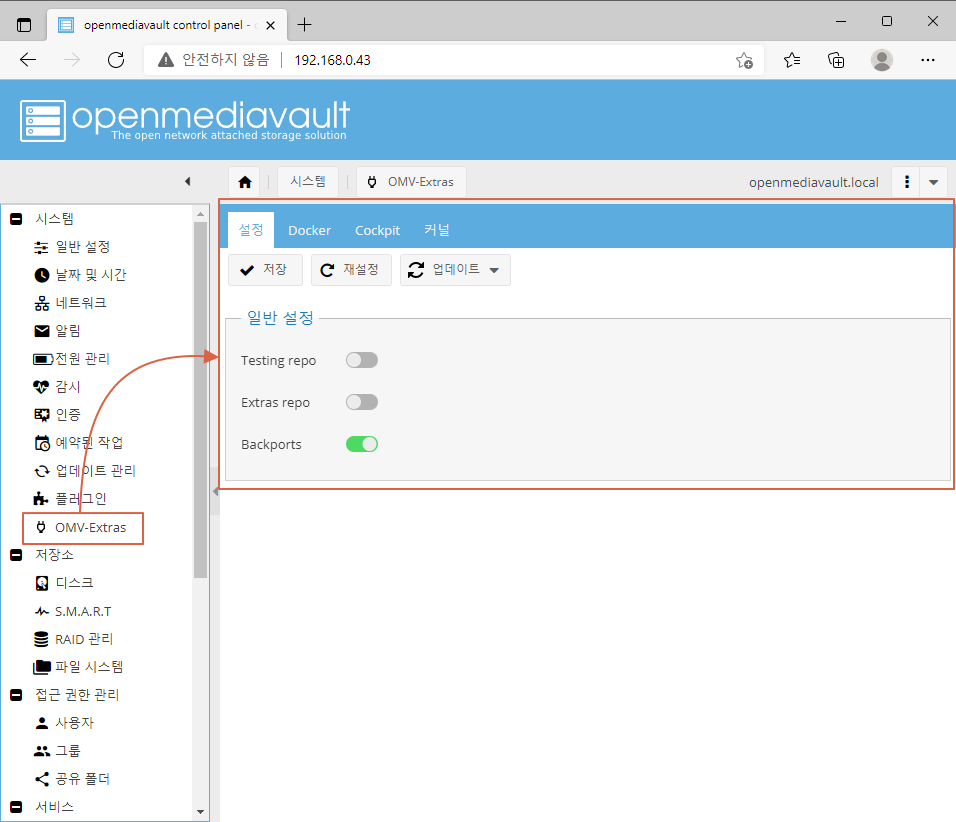Screen dimensions: 956x822
Task: Click the puzzle icon for 플러그인
Action: coord(40,499)
